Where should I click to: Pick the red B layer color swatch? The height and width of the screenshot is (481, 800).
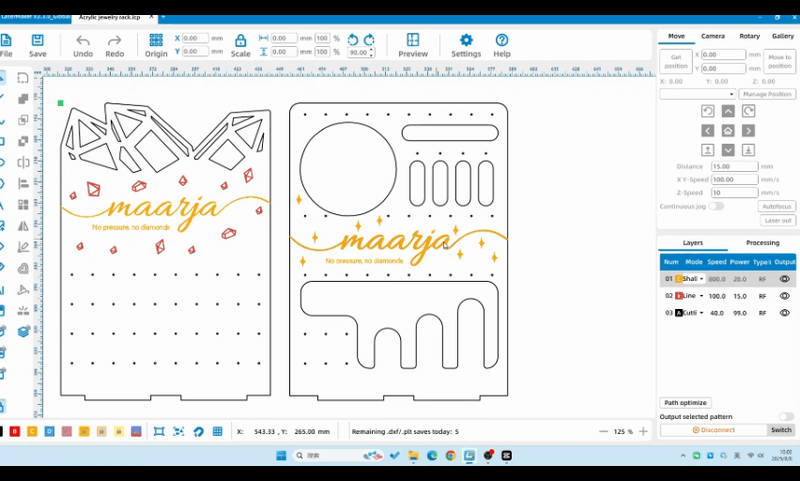click(15, 432)
